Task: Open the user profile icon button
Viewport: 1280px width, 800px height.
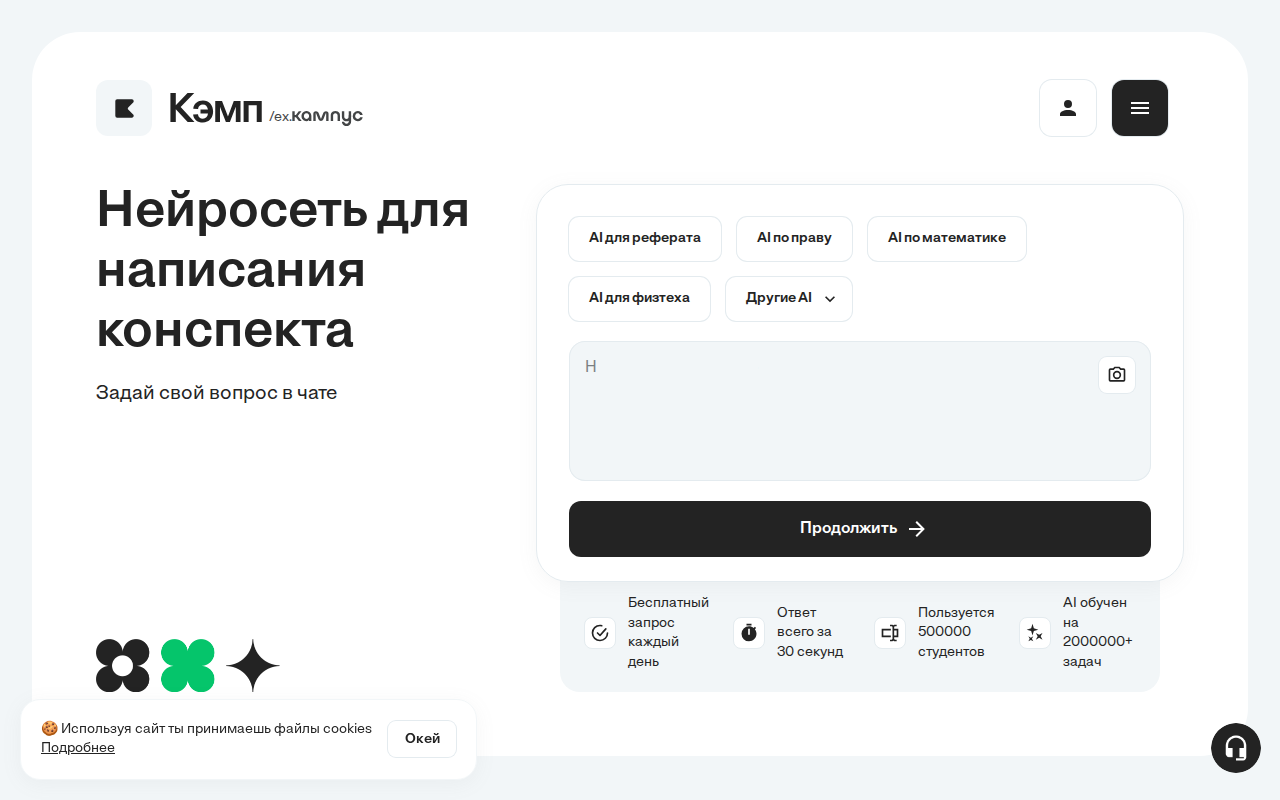Action: [x=1068, y=108]
